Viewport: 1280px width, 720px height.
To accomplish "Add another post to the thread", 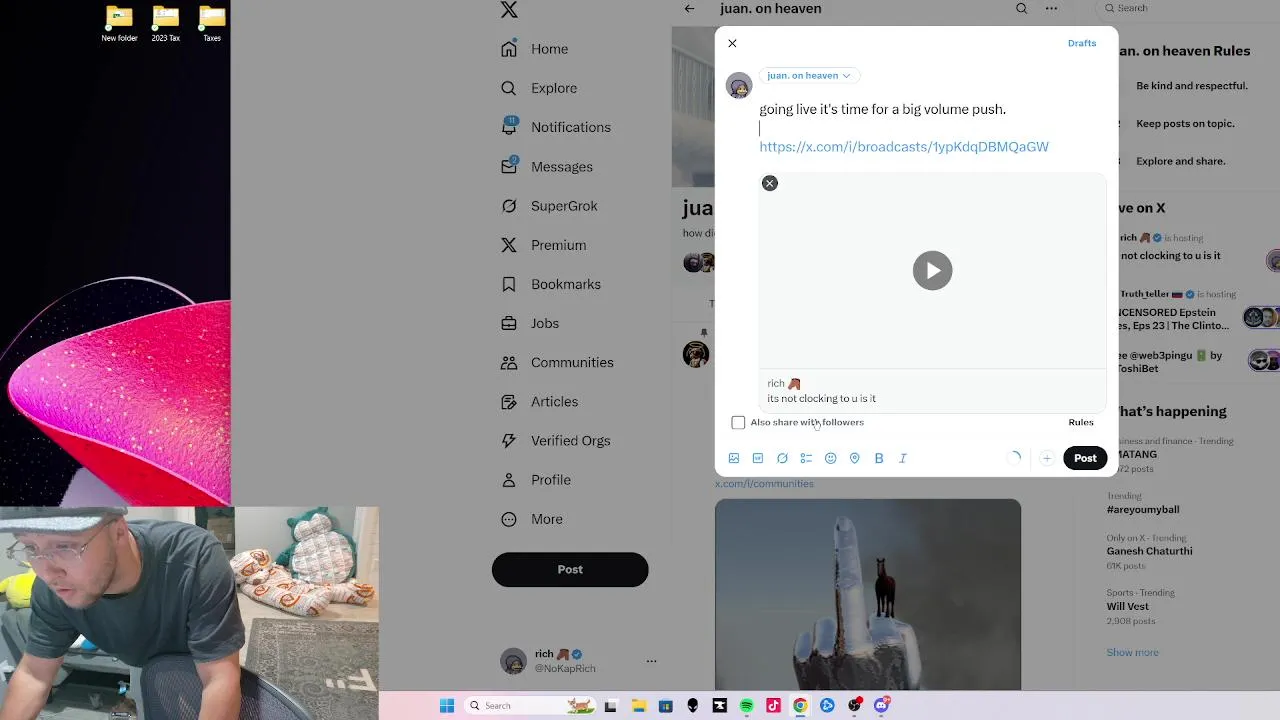I will point(1046,458).
